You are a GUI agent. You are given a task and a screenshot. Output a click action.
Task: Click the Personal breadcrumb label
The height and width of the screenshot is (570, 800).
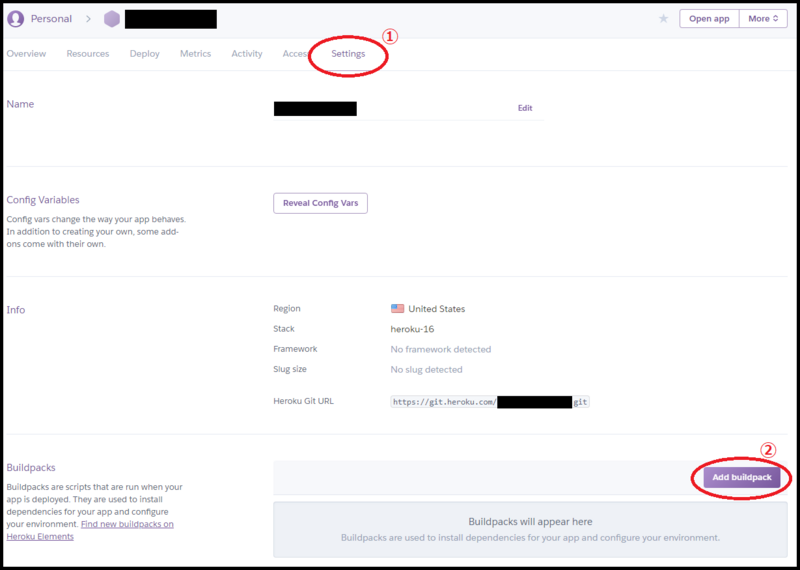point(51,18)
